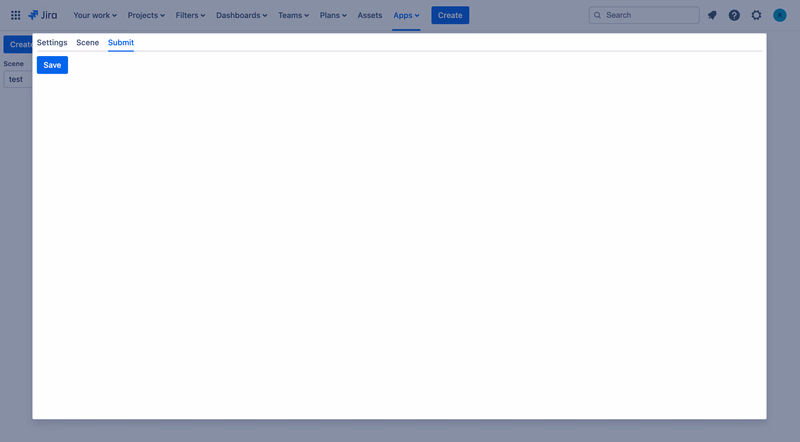Expand the Plans dropdown menu
This screenshot has width=800, height=442.
click(333, 15)
